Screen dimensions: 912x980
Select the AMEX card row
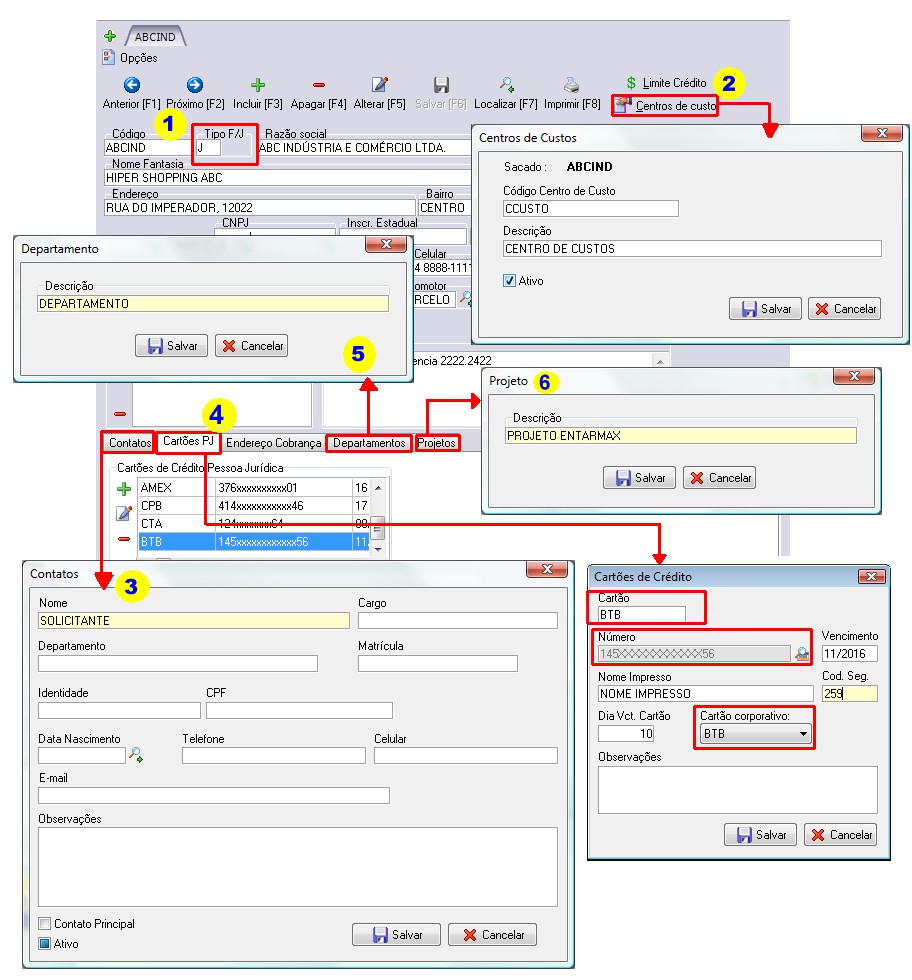point(254,488)
